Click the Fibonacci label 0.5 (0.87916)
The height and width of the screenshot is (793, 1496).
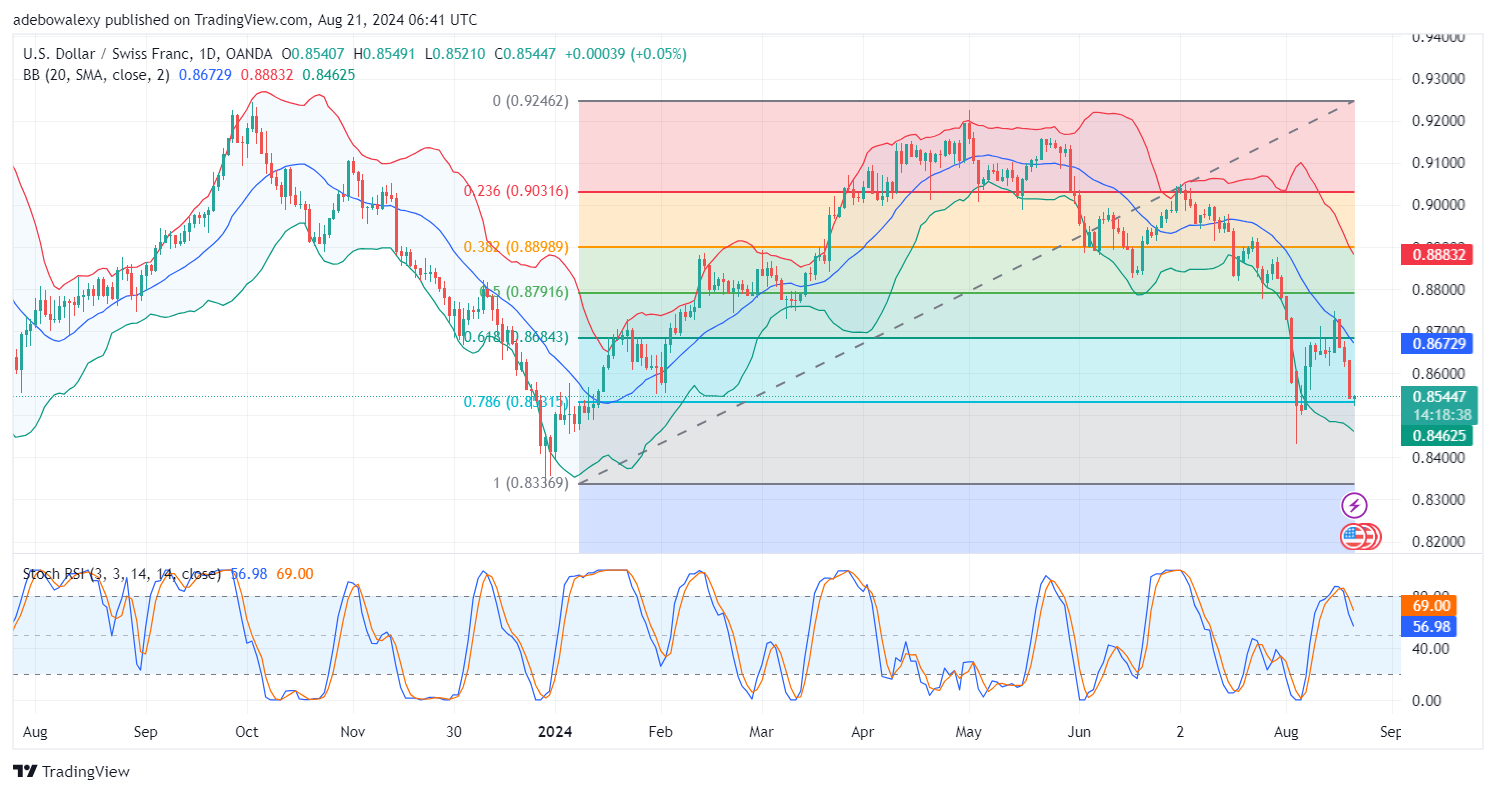pyautogui.click(x=525, y=291)
